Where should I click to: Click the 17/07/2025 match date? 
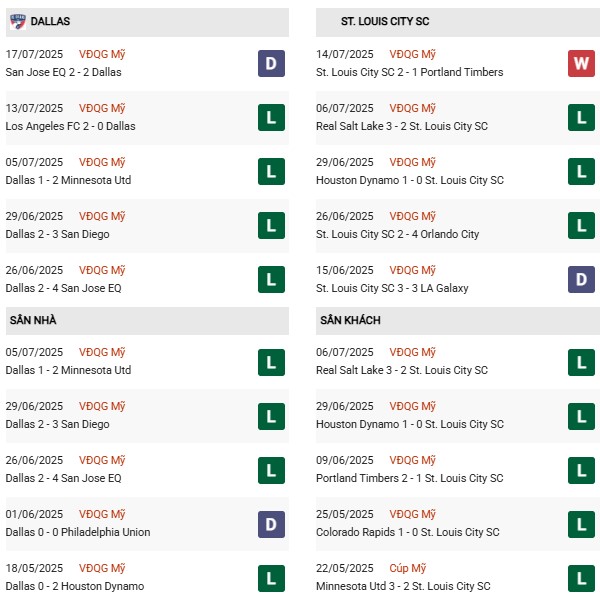click(34, 54)
